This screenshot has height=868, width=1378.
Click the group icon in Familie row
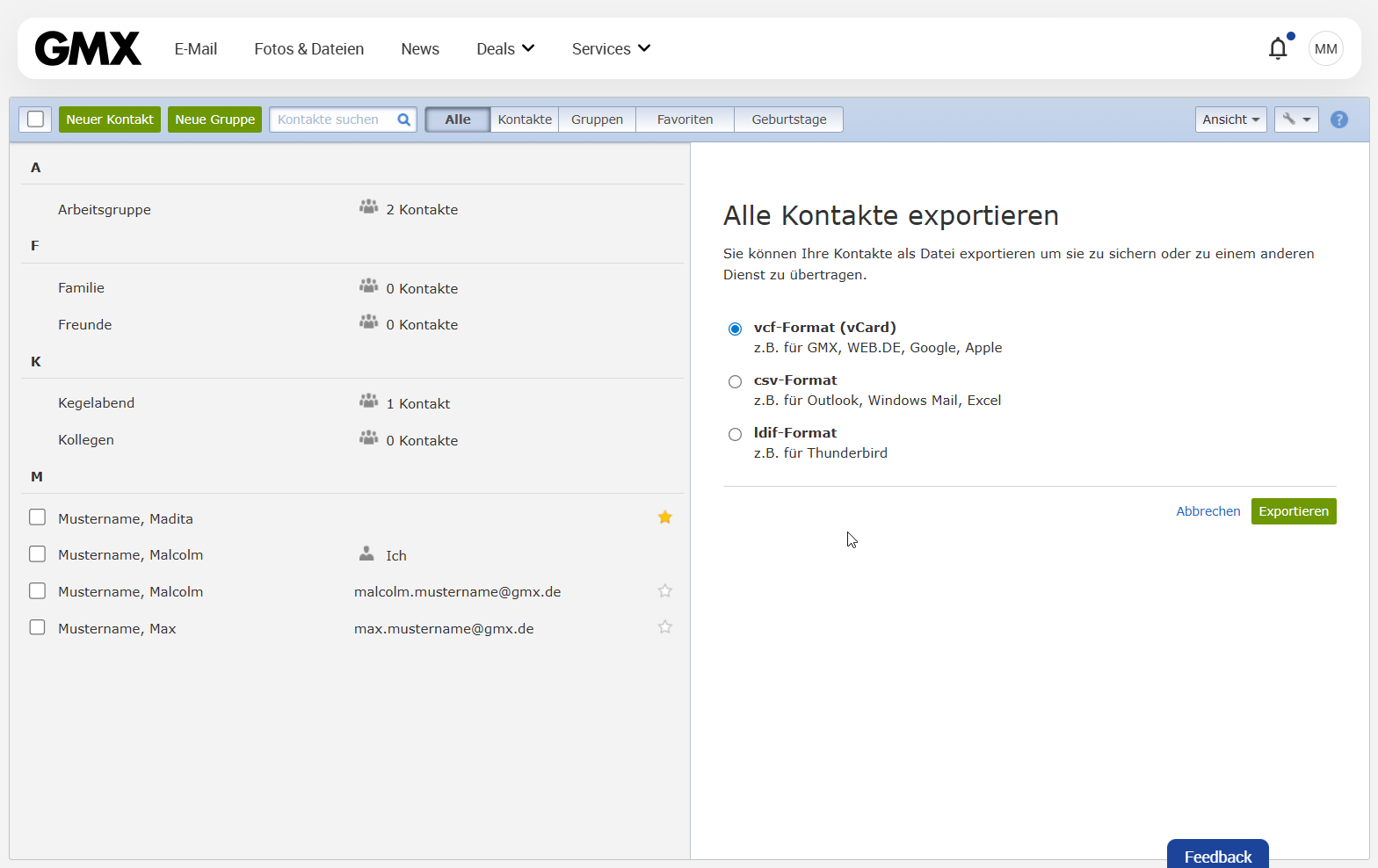[369, 286]
